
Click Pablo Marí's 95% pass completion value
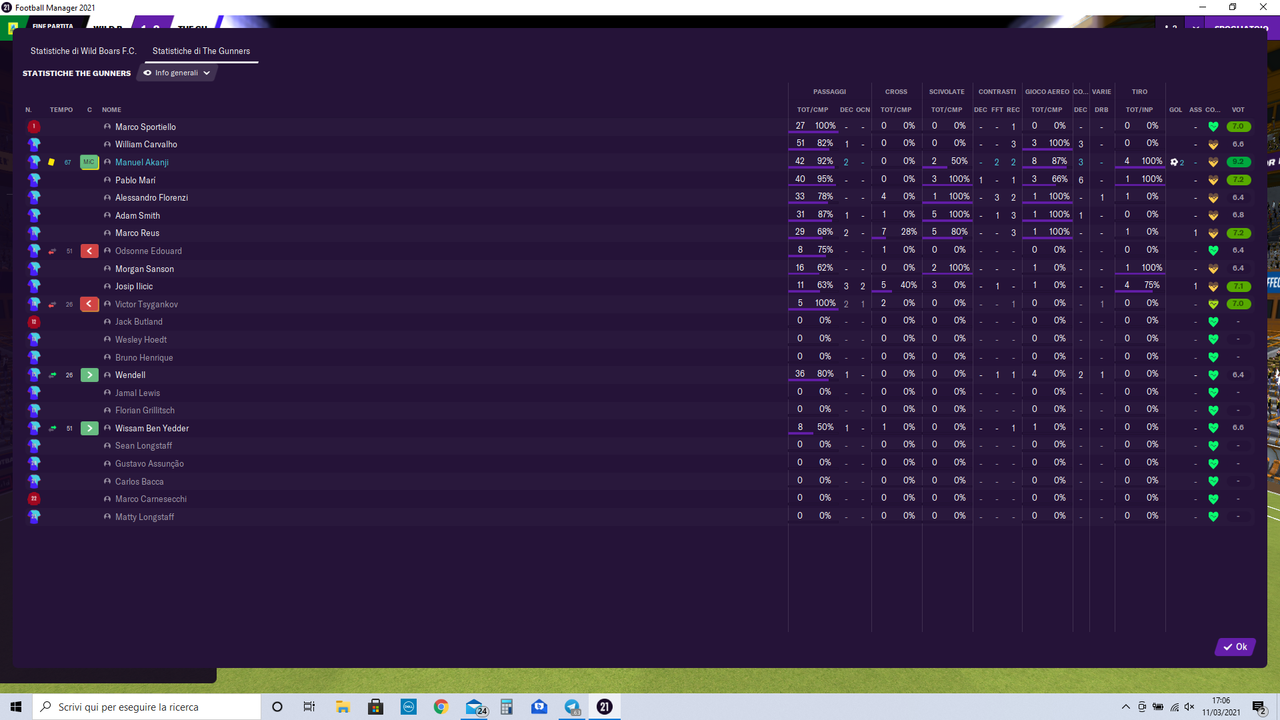[824, 180]
